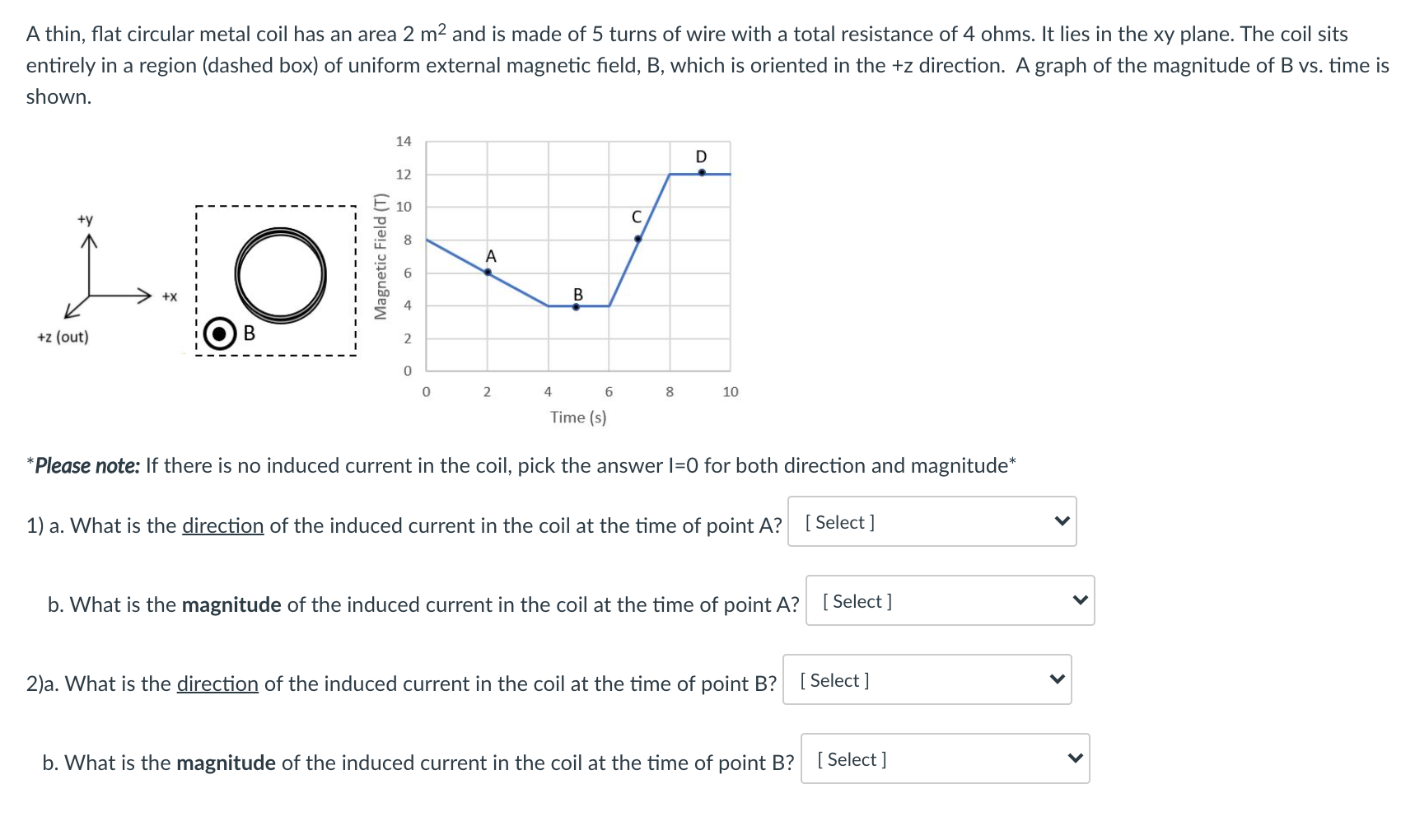Click the circular coil drawing
1415x840 pixels.
point(280,274)
